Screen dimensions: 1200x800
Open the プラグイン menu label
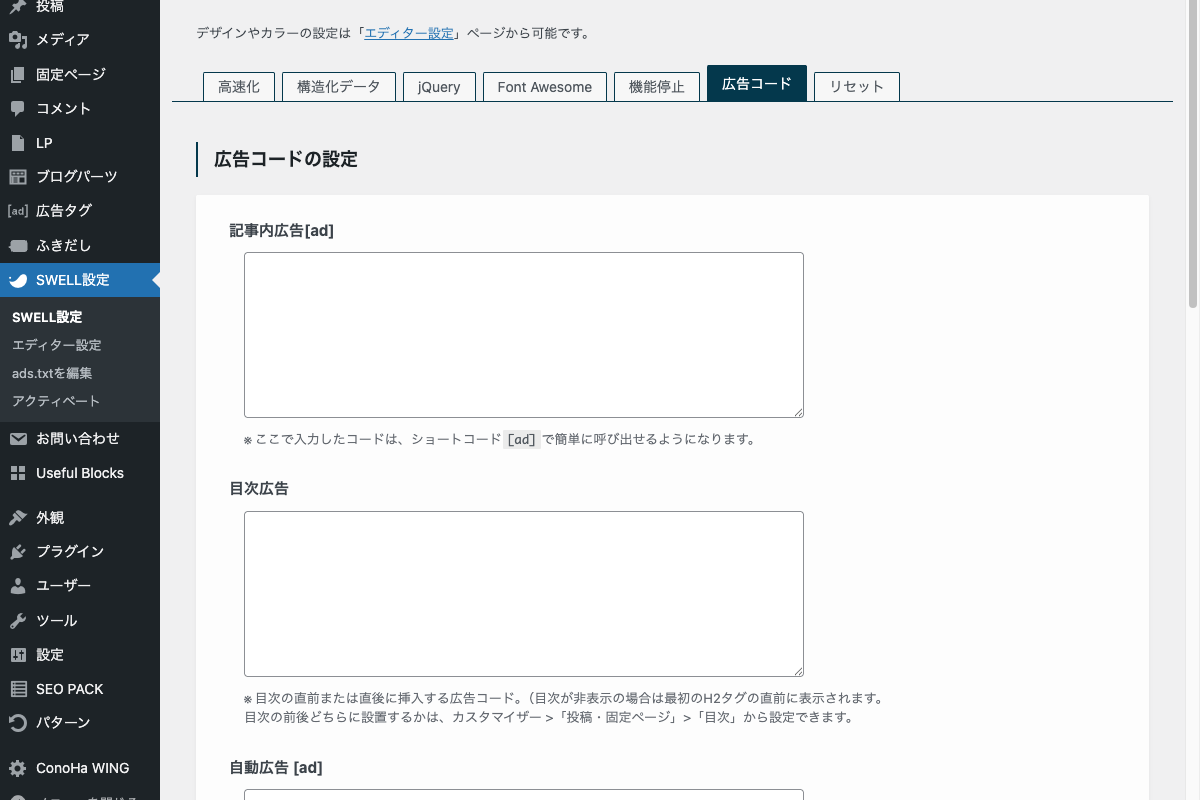pyautogui.click(x=70, y=552)
